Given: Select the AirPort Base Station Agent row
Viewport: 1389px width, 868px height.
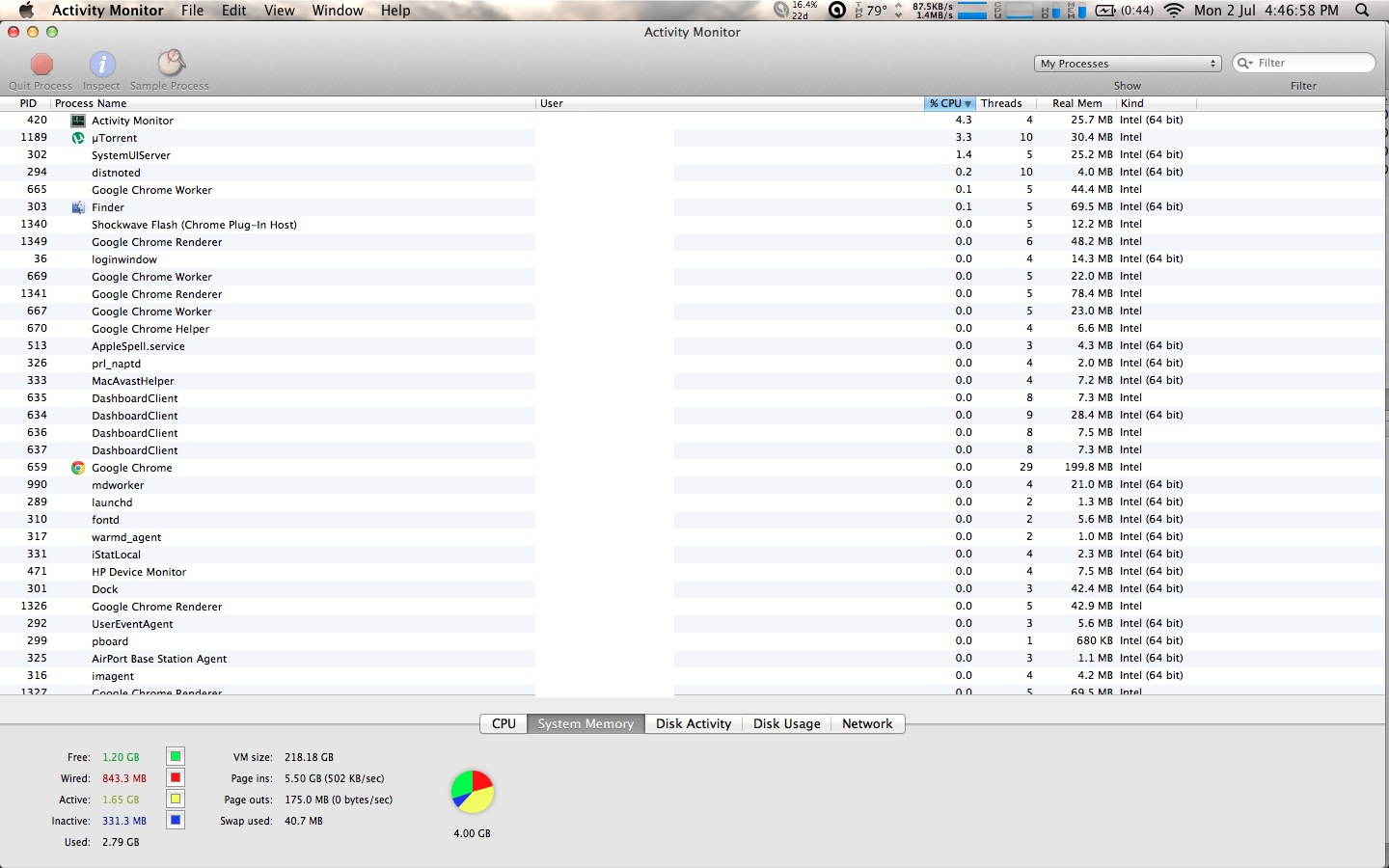Looking at the screenshot, I should click(694, 659).
